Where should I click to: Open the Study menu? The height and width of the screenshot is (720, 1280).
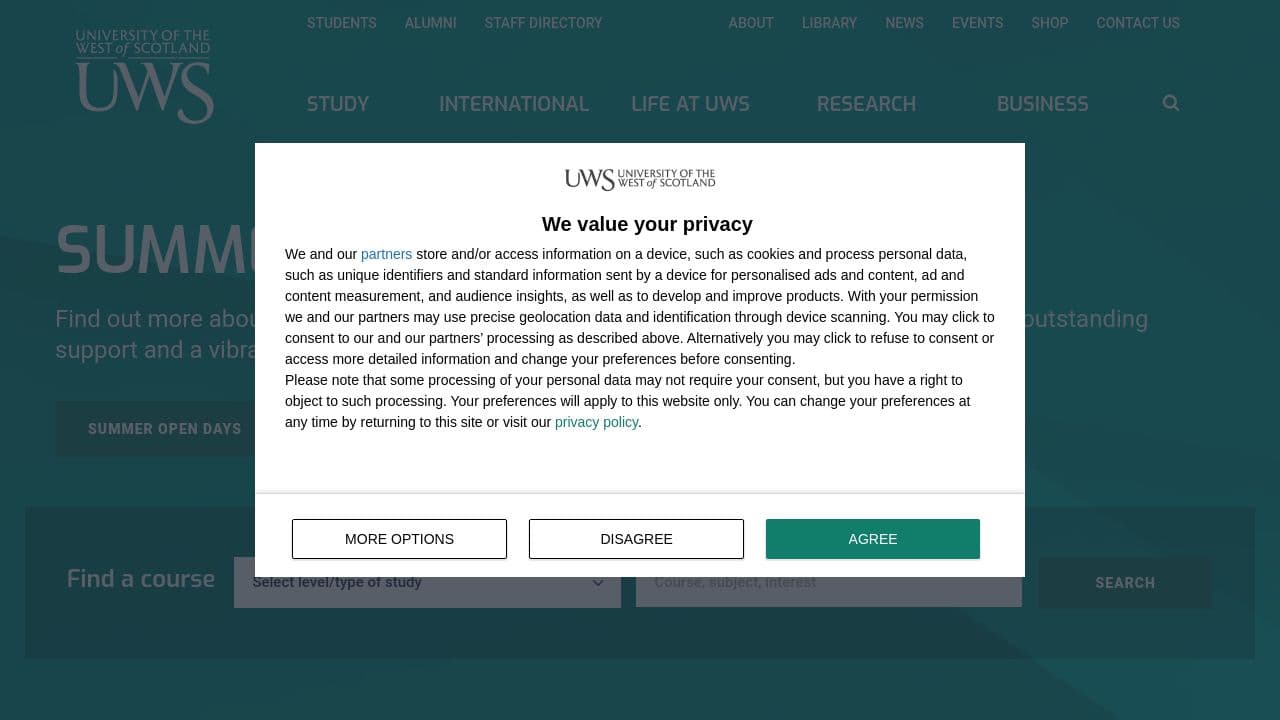pos(338,104)
